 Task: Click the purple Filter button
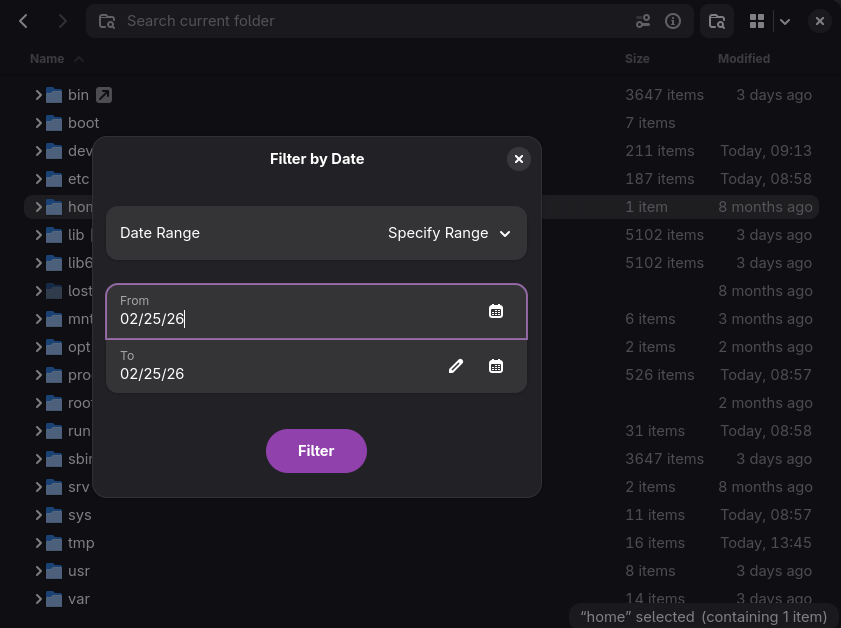coord(316,451)
